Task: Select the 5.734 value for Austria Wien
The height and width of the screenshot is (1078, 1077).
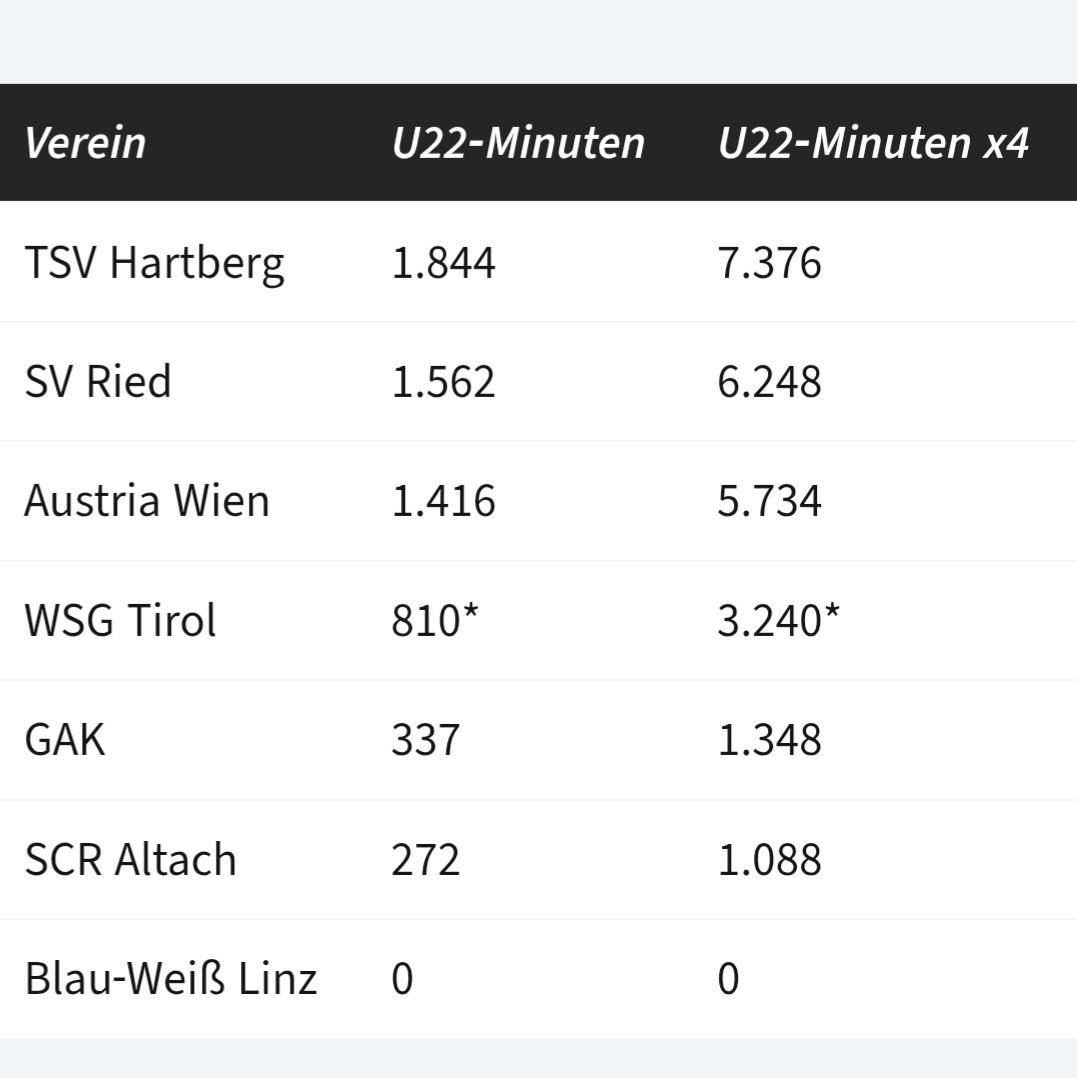Action: 769,501
